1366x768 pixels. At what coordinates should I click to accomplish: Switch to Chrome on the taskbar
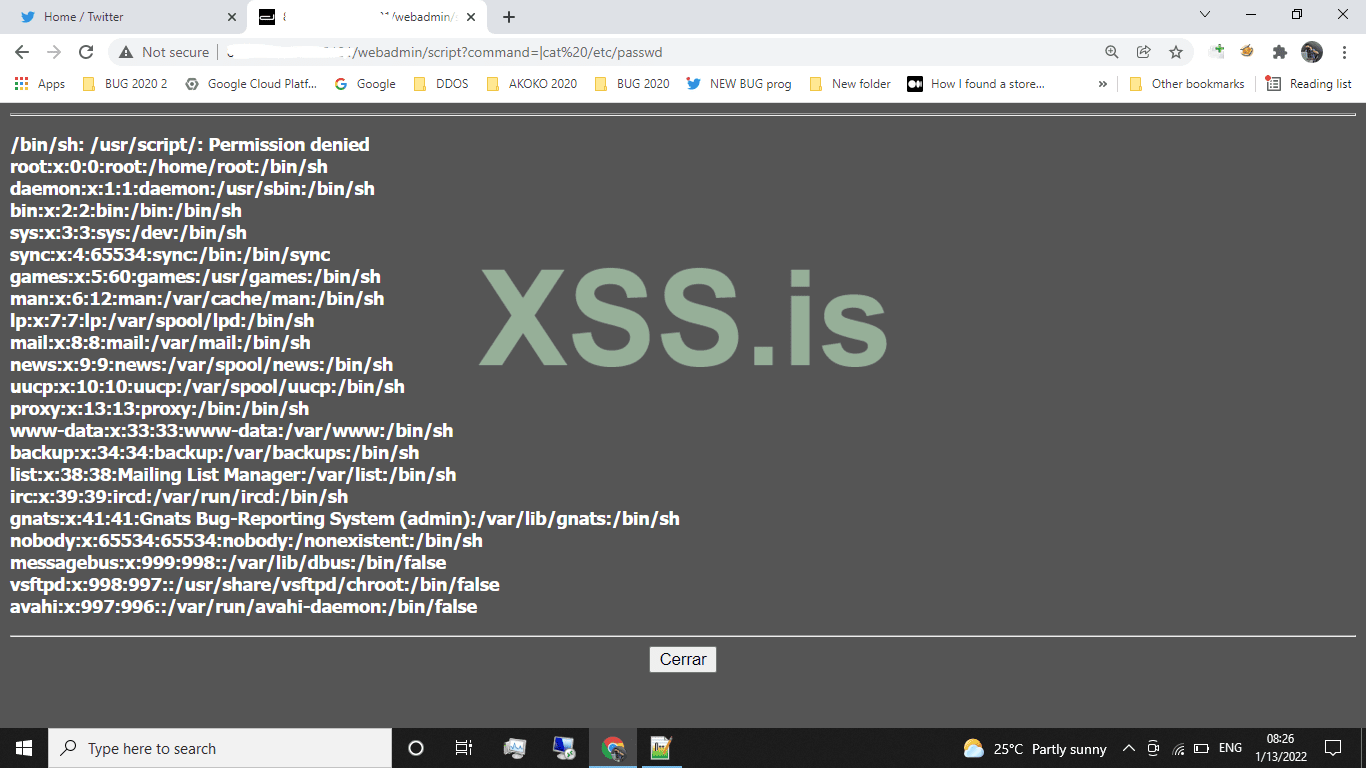pyautogui.click(x=613, y=748)
